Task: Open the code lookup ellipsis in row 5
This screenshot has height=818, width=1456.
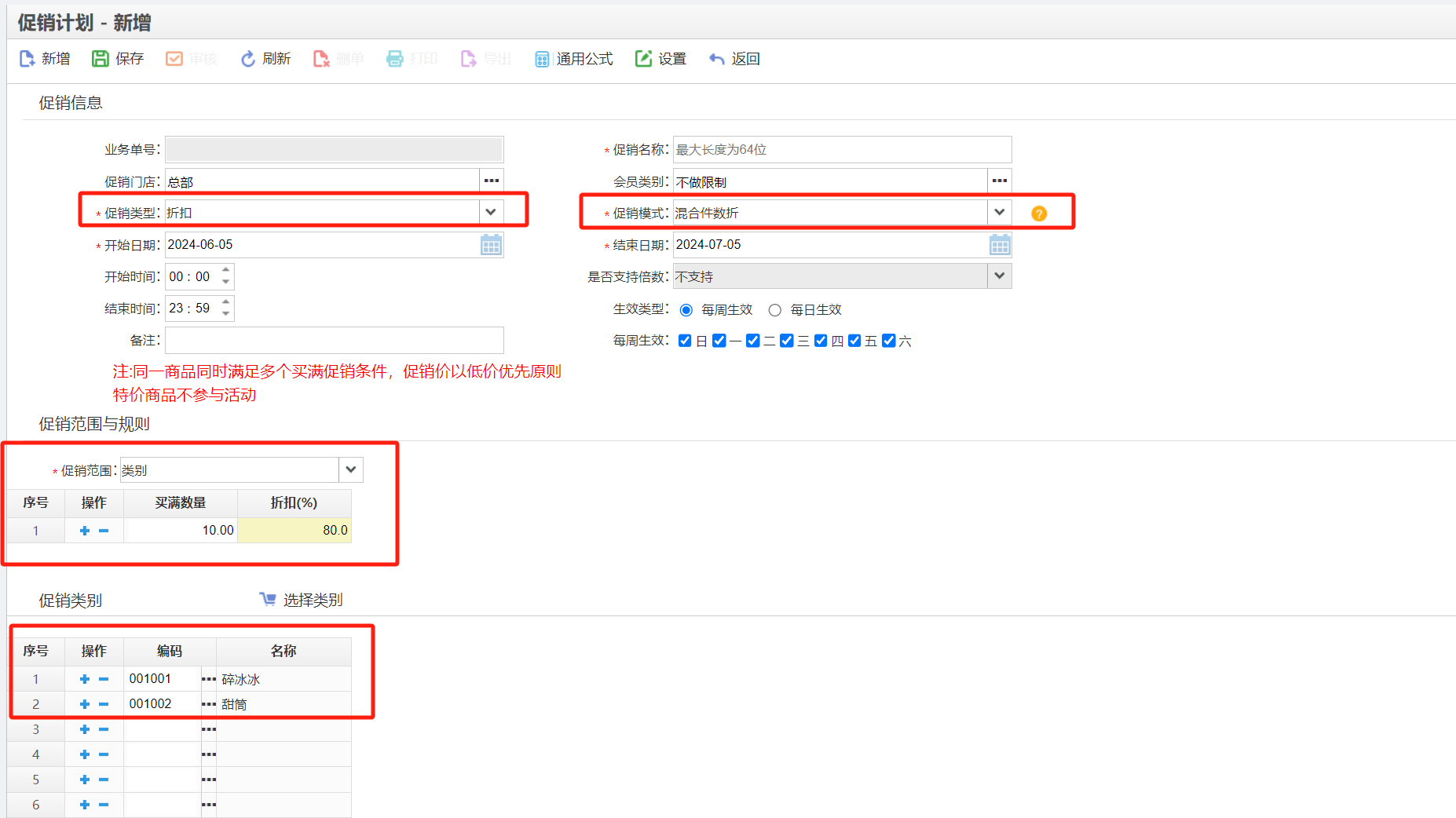Action: tap(209, 780)
